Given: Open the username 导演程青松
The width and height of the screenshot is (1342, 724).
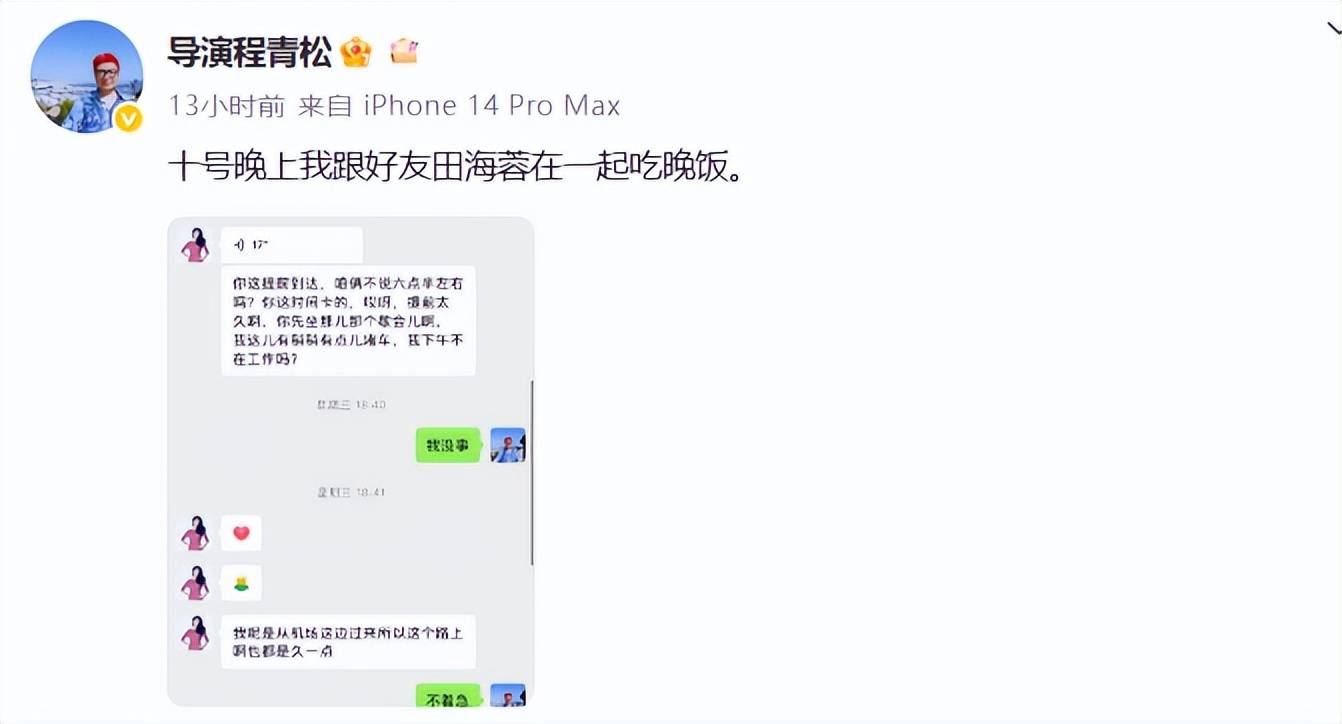Looking at the screenshot, I should pyautogui.click(x=249, y=52).
